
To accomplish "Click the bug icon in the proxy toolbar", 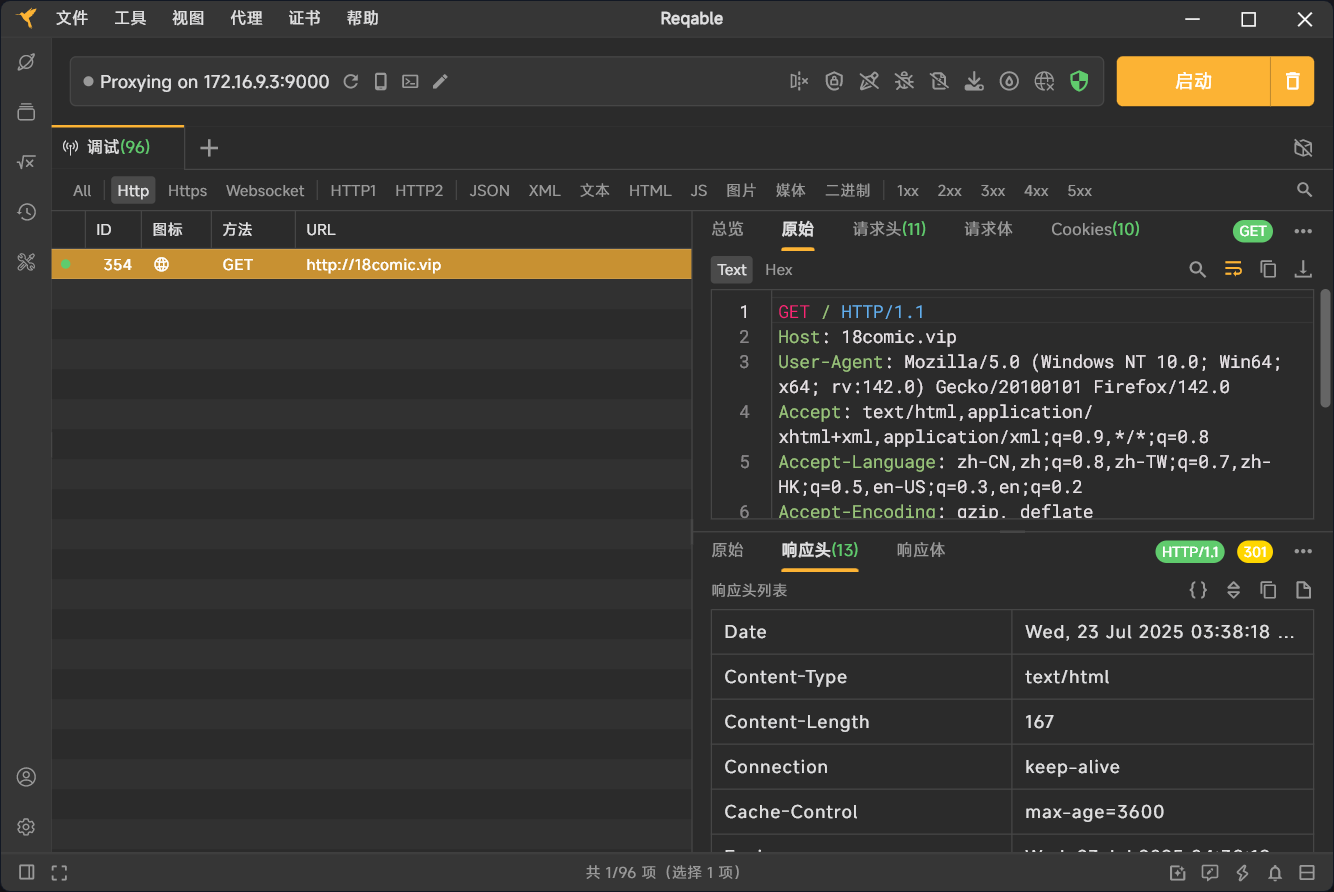I will click(x=904, y=81).
